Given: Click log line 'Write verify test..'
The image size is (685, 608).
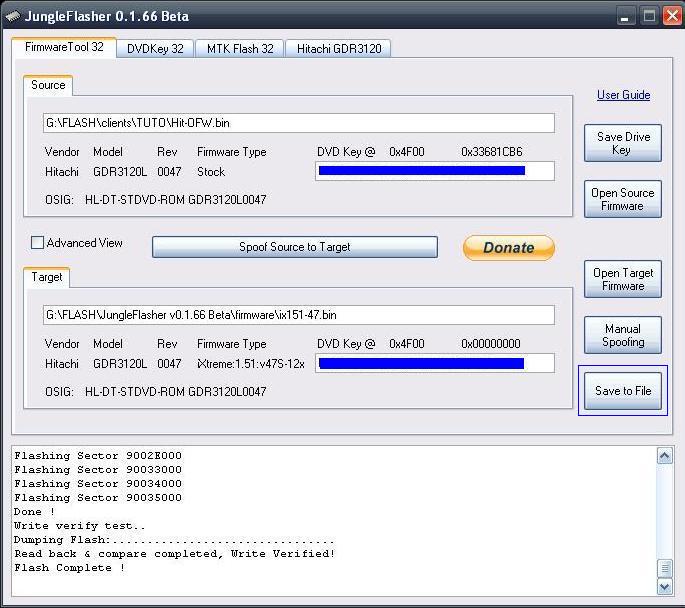Looking at the screenshot, I should (x=79, y=526).
